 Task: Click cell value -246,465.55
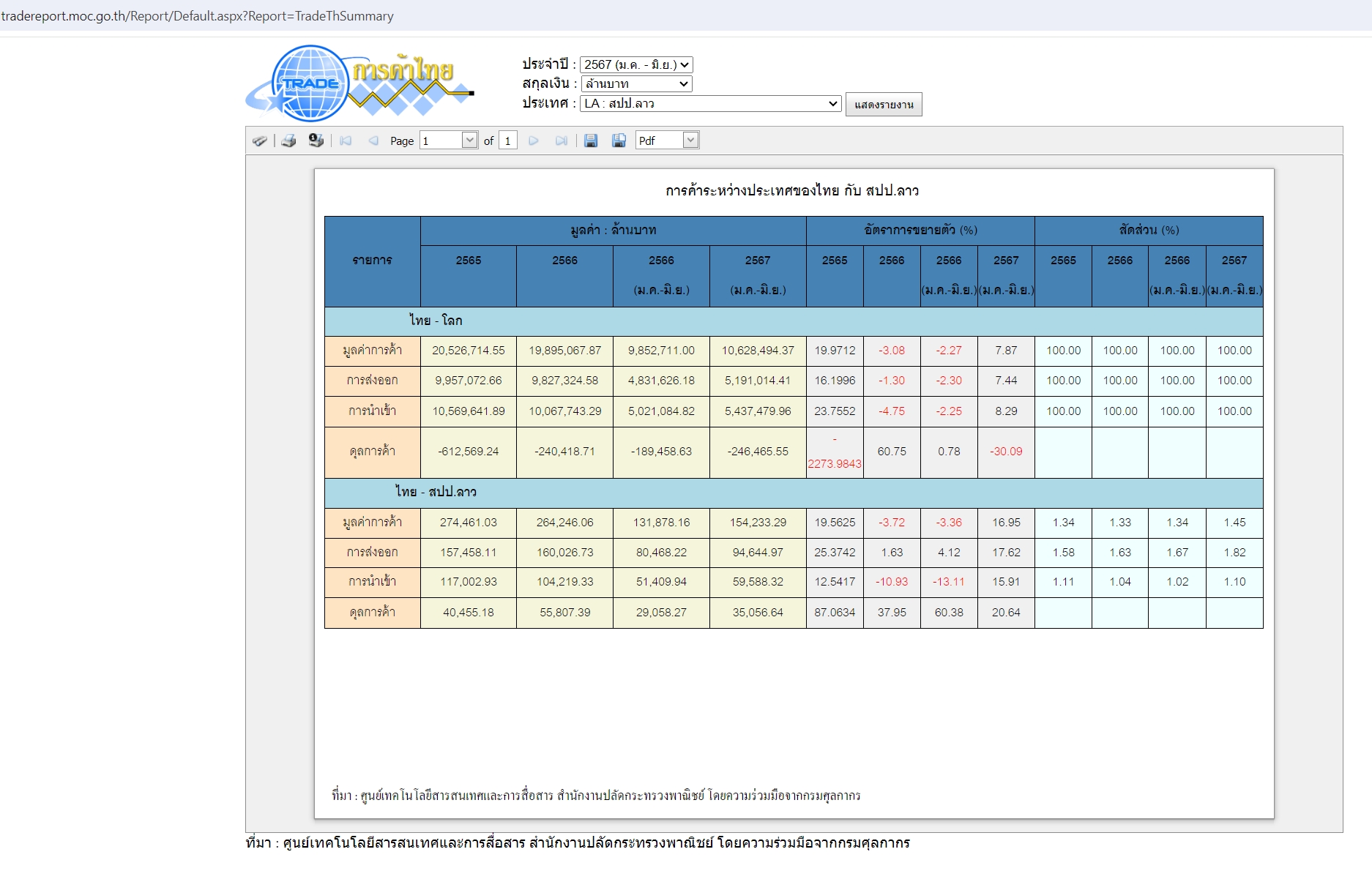tap(758, 452)
